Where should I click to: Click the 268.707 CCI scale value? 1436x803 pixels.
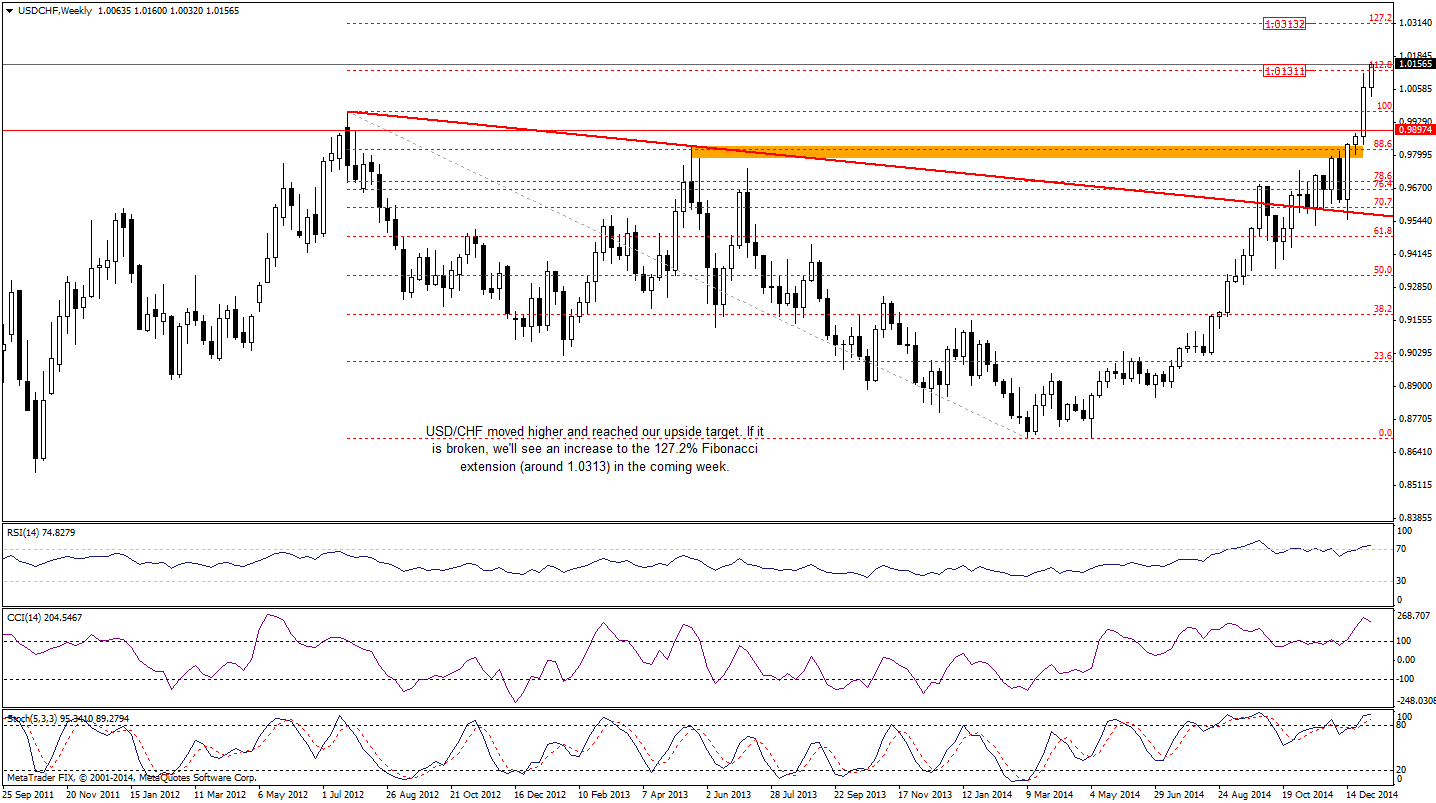(1413, 617)
